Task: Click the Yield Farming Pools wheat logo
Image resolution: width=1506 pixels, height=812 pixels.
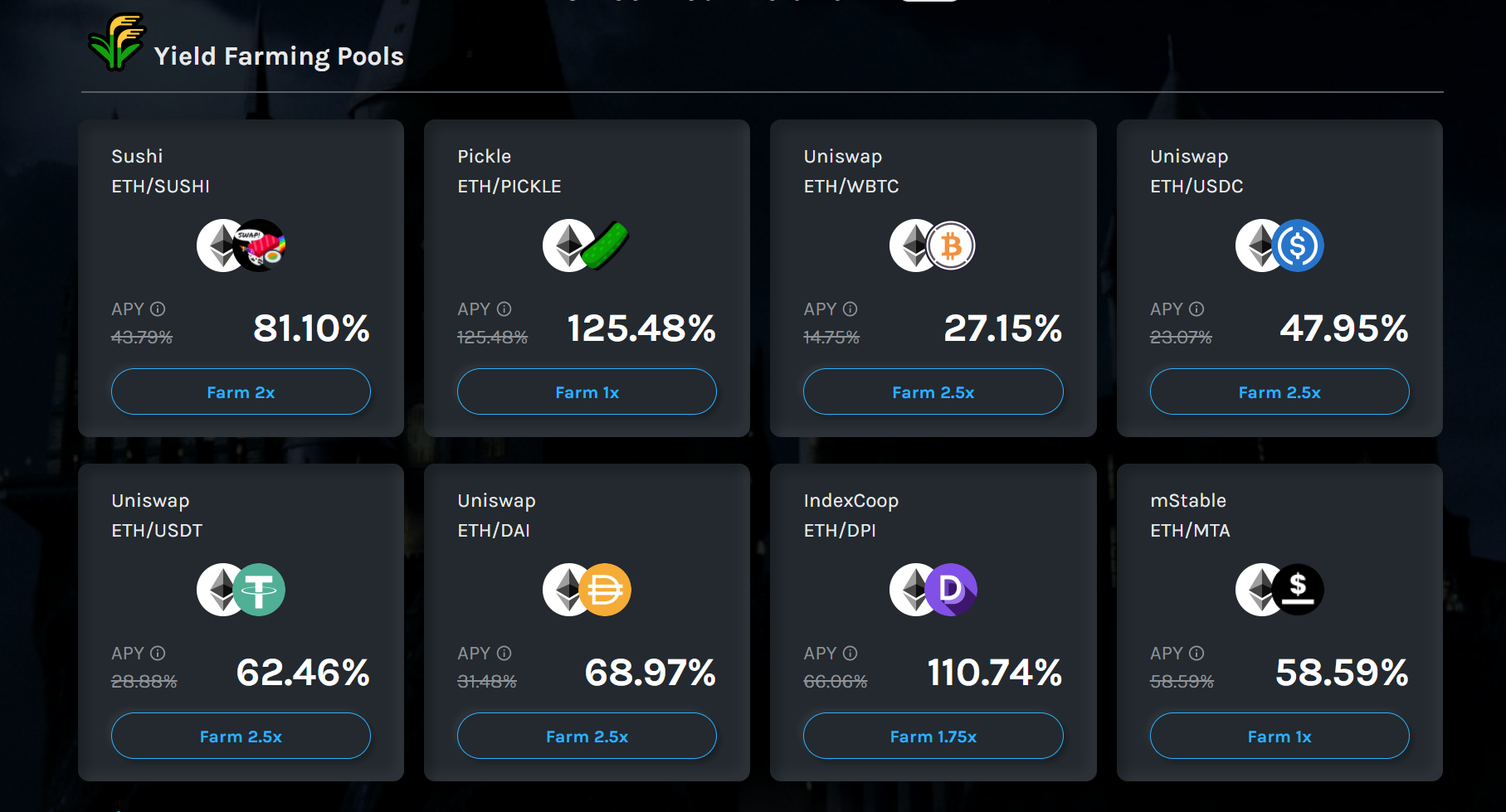Action: point(116,41)
